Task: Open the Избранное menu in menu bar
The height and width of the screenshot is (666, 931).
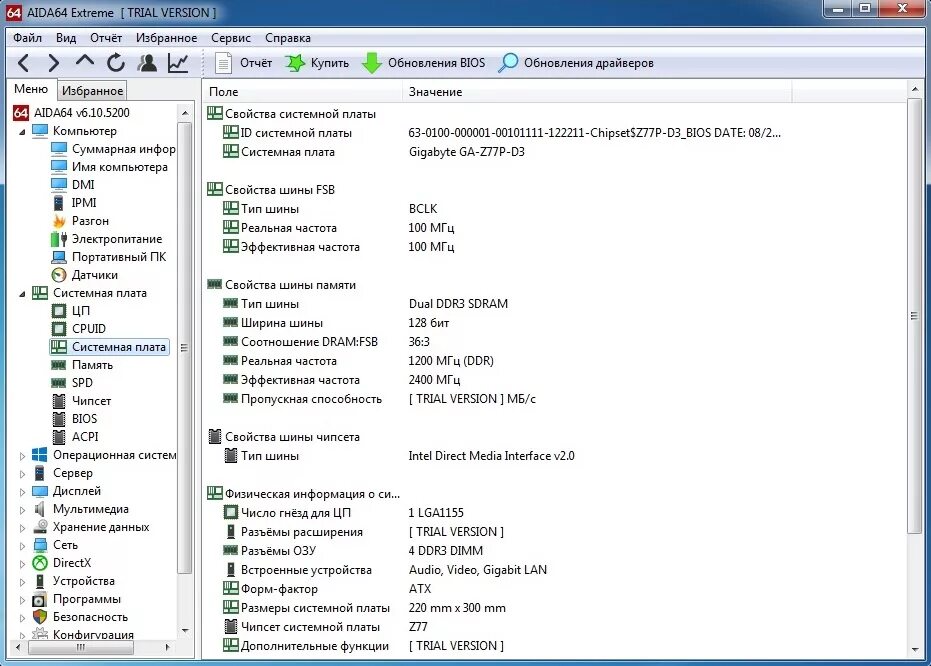Action: click(x=166, y=38)
